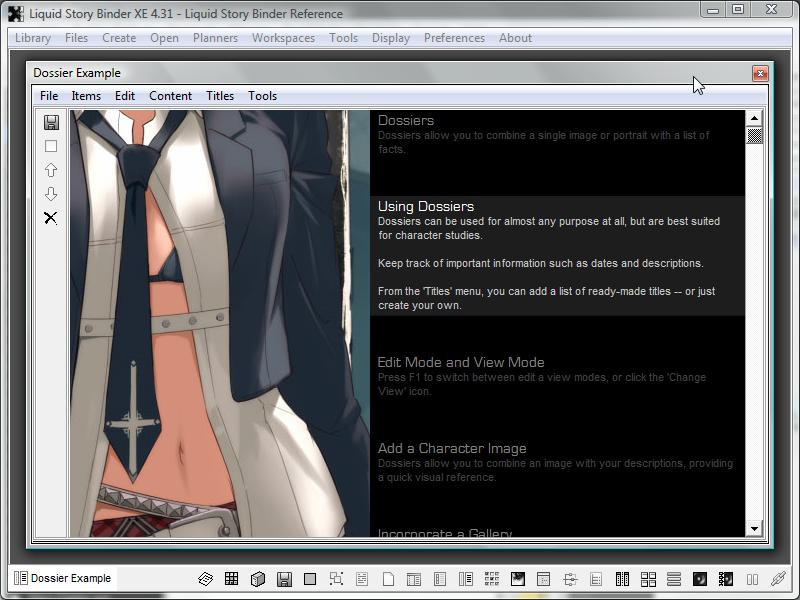Open the Titles menu in the Dossier window
Viewport: 800px width, 600px height.
point(220,96)
